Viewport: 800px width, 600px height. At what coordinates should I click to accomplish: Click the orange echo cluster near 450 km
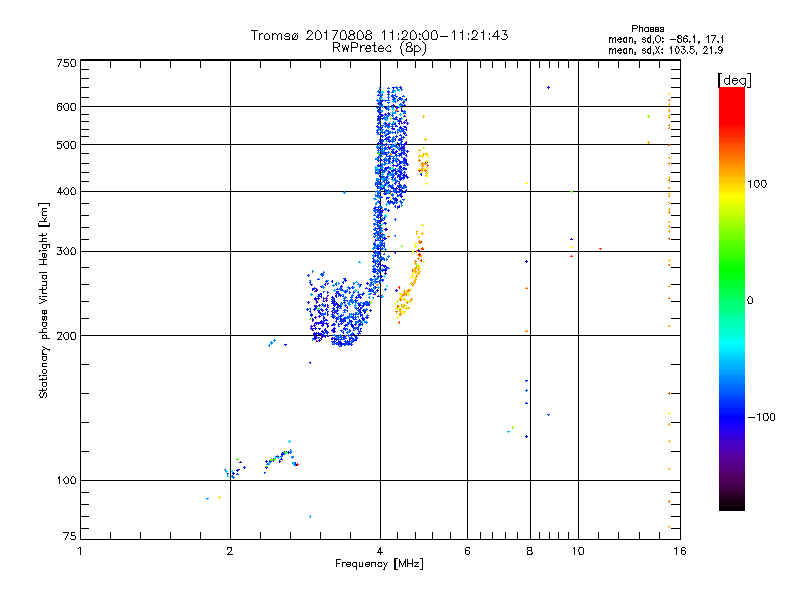[423, 162]
